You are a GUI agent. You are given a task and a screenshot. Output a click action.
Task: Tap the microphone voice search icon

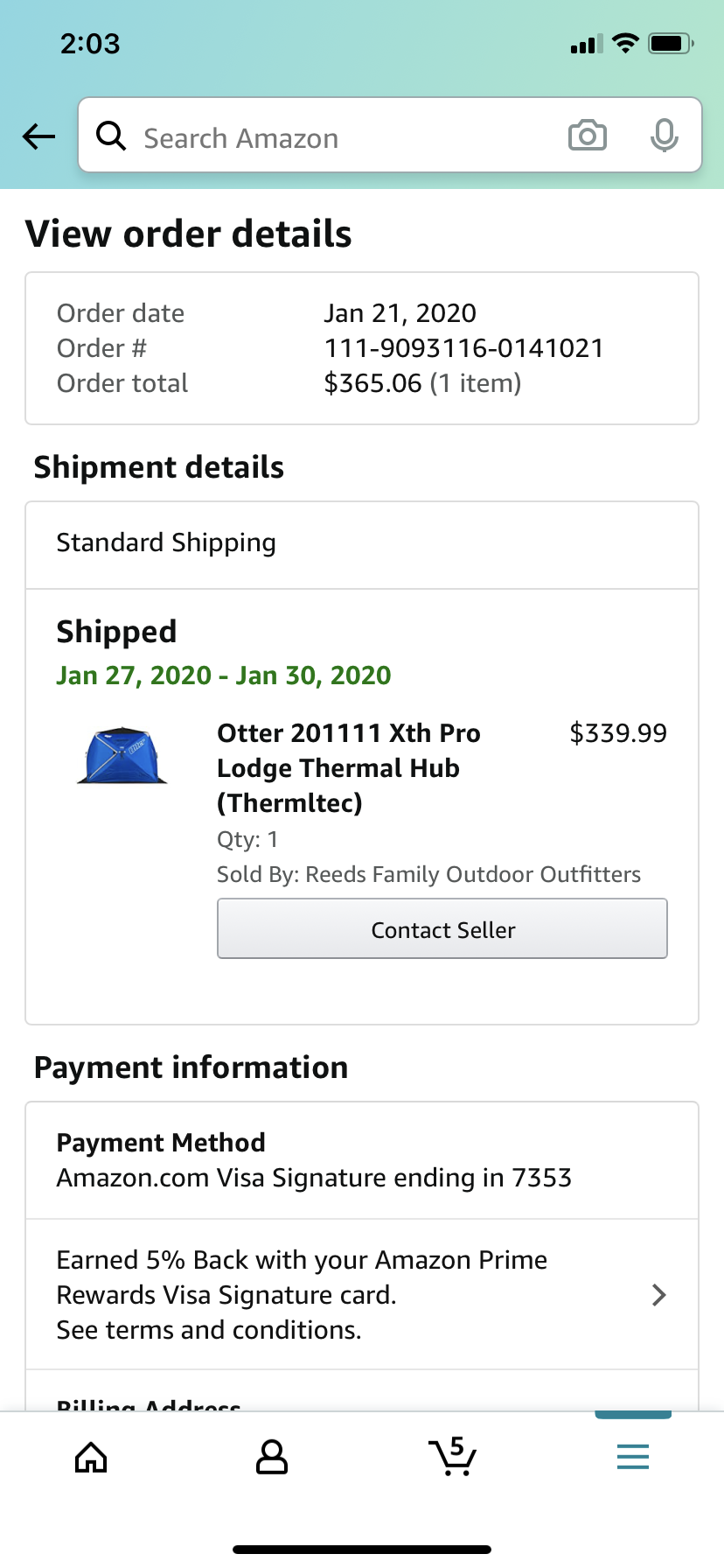(665, 136)
